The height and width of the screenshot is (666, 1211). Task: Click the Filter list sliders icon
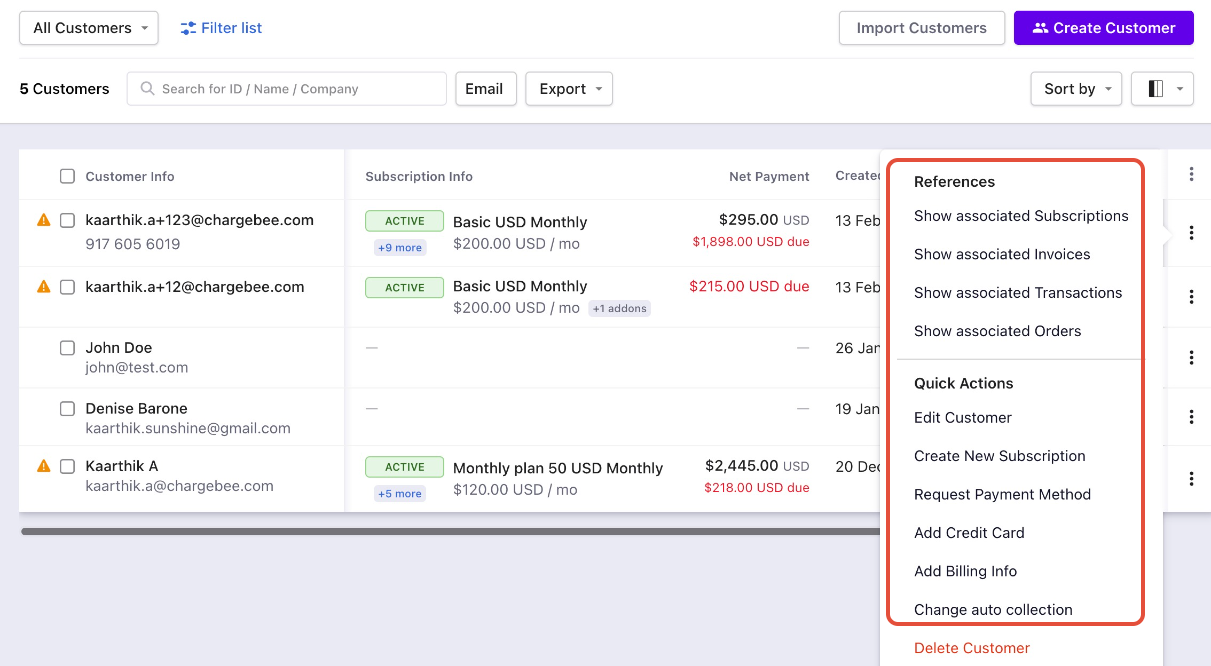[188, 28]
